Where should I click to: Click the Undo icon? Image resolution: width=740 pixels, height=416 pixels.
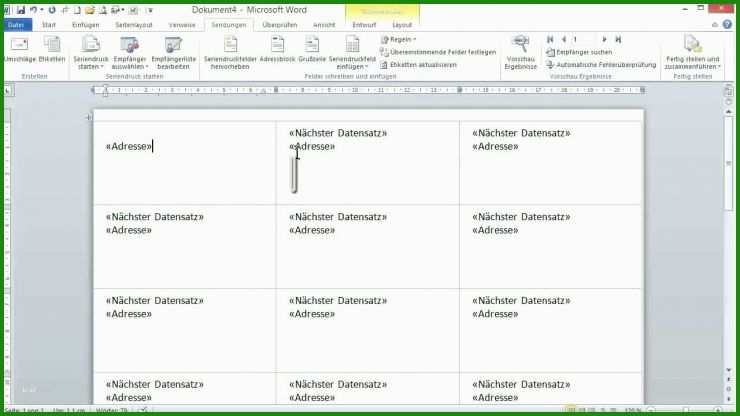[x=34, y=9]
